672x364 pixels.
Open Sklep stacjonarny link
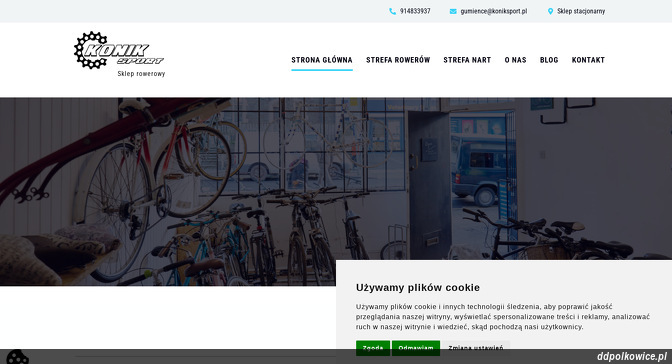(x=581, y=11)
